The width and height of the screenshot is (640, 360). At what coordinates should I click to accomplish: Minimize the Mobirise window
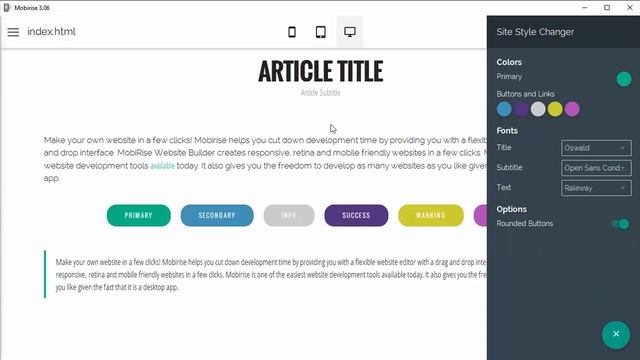pyautogui.click(x=584, y=7)
